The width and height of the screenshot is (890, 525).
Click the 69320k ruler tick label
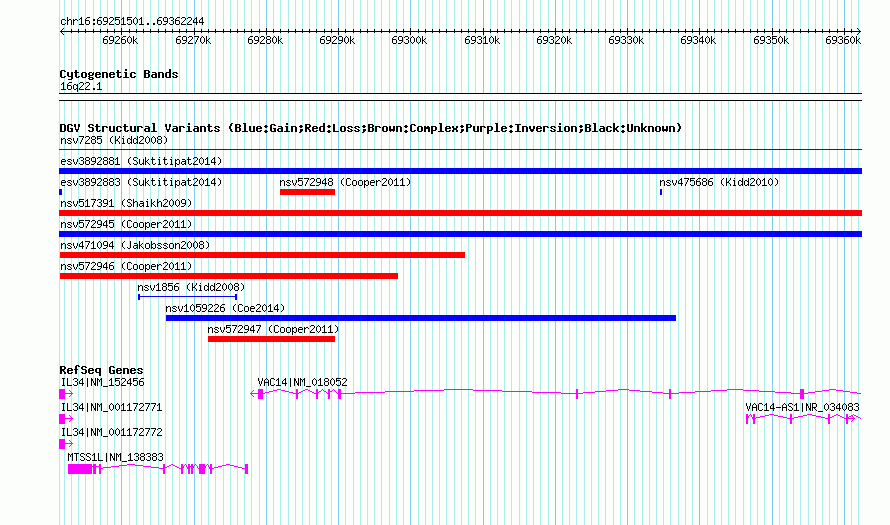pos(554,41)
